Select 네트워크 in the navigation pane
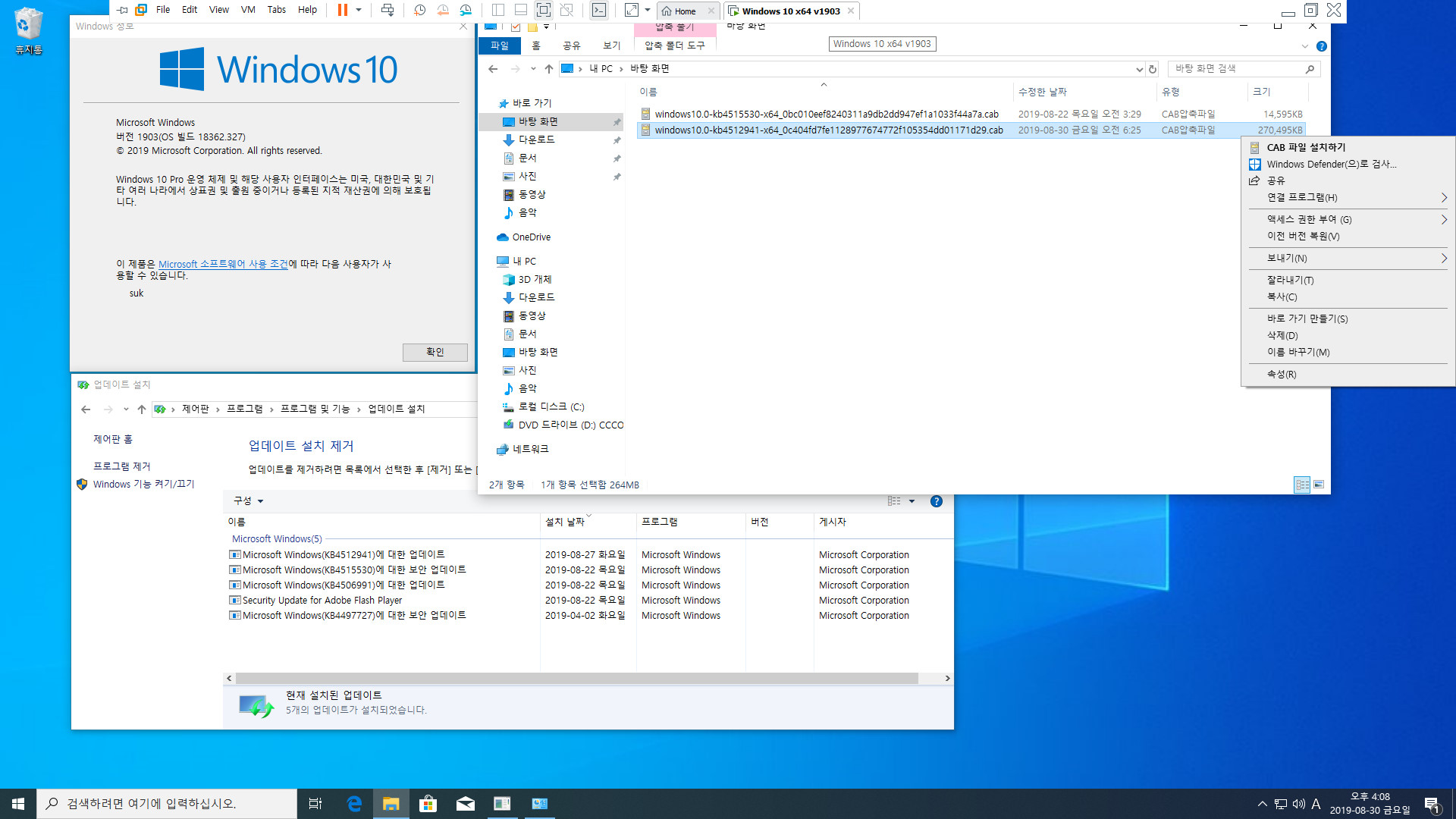 click(x=530, y=450)
